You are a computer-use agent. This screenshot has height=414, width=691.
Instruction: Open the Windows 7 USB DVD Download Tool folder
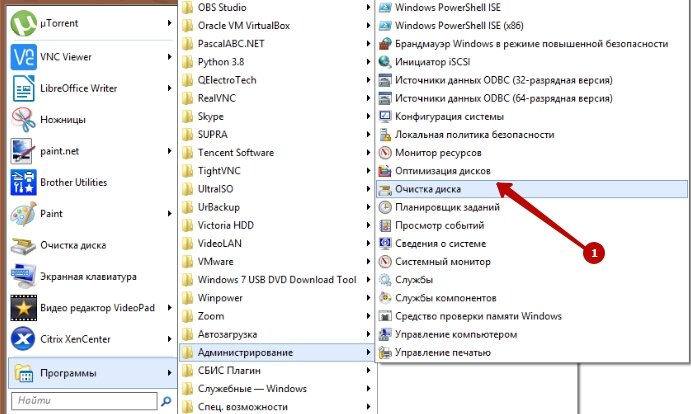click(277, 280)
